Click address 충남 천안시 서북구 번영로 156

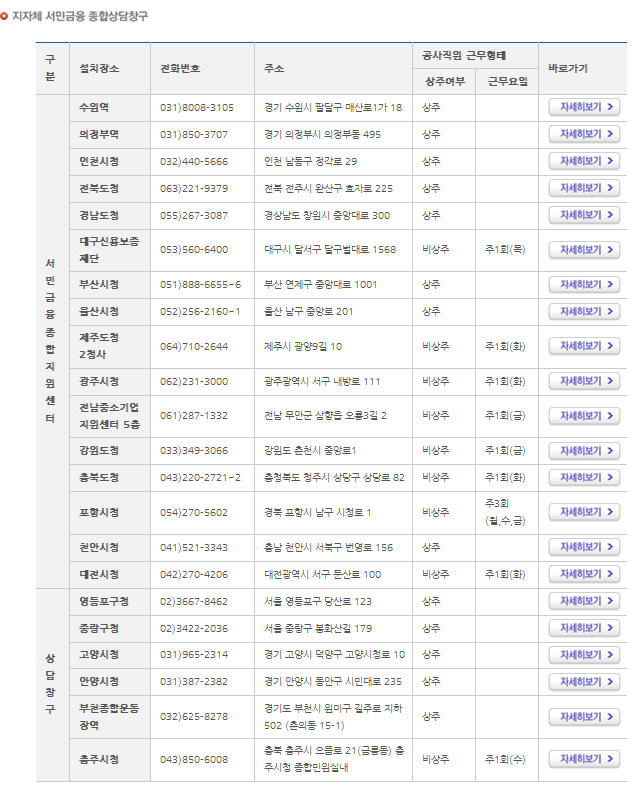[328, 548]
